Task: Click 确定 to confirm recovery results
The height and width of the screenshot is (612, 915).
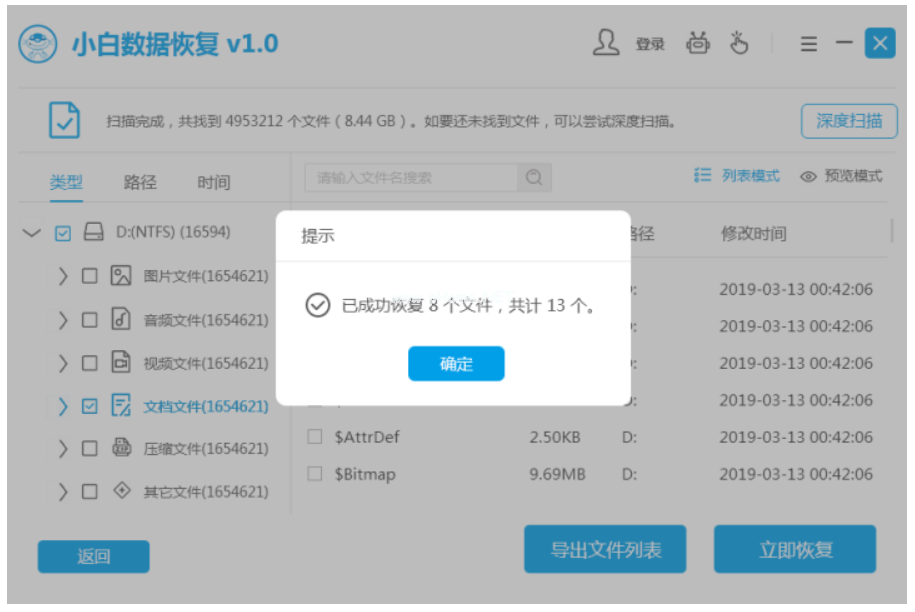Action: tap(455, 364)
